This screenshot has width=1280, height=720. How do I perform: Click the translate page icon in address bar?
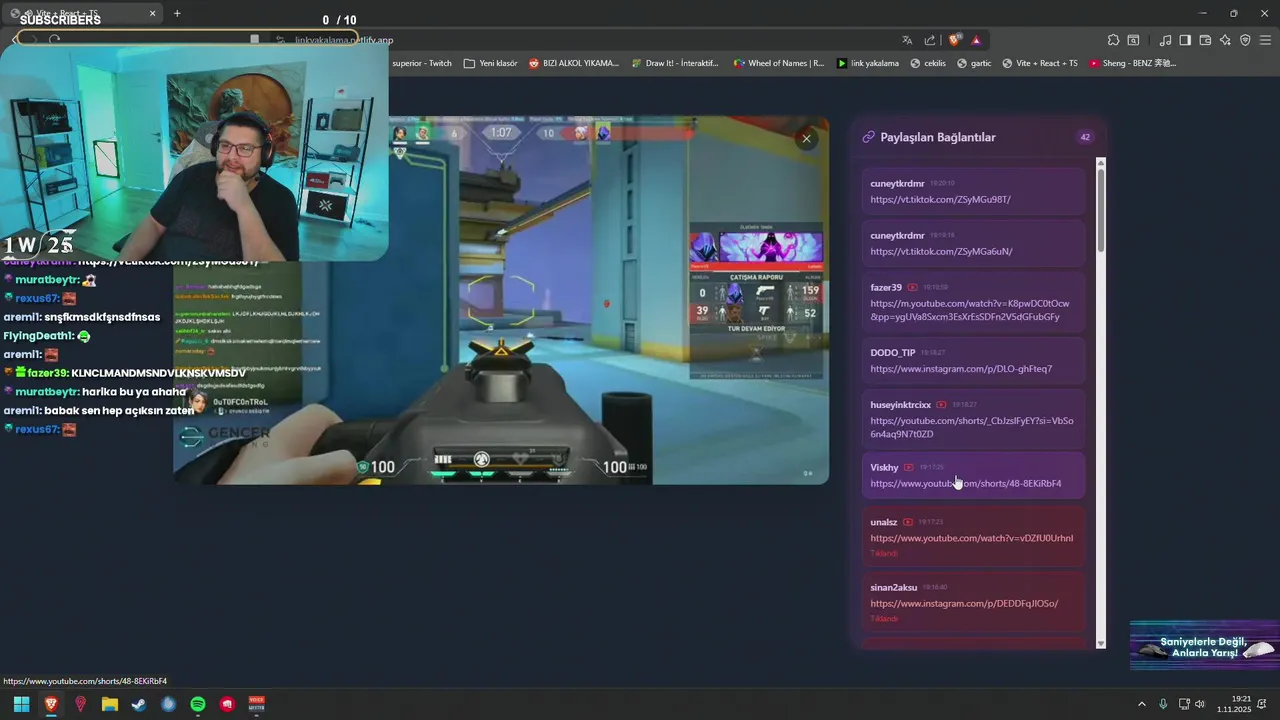click(x=907, y=40)
